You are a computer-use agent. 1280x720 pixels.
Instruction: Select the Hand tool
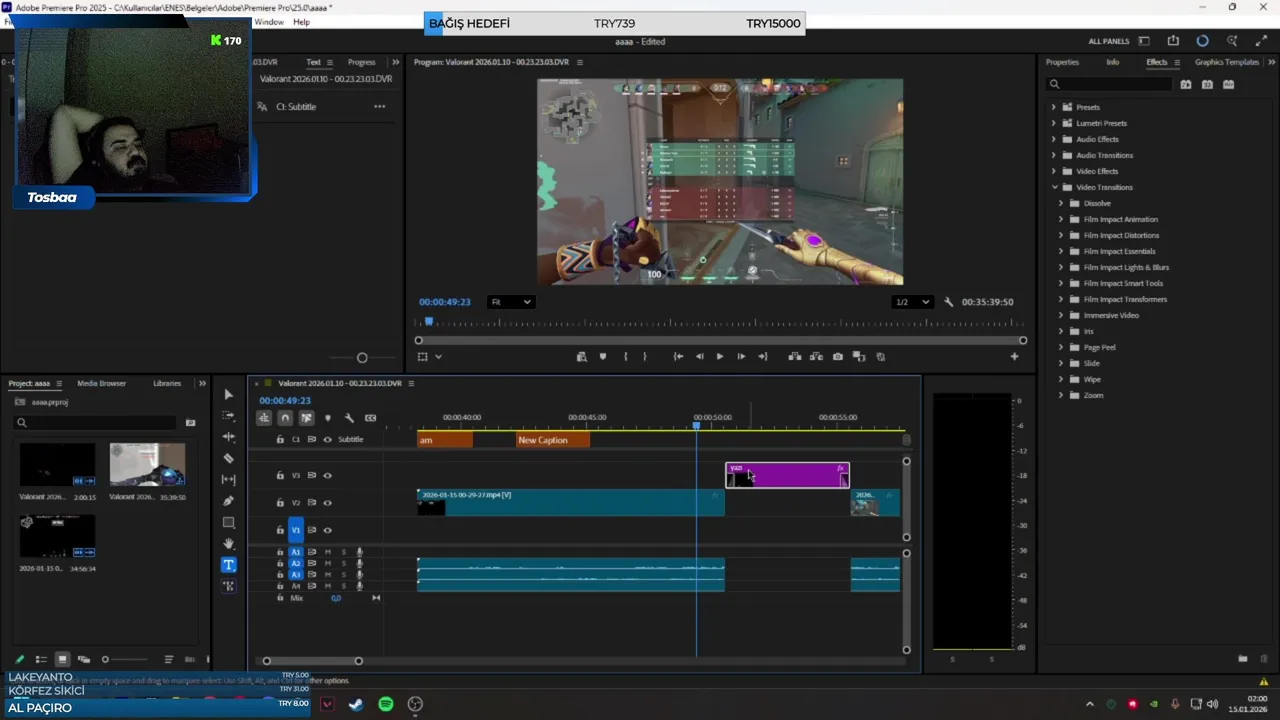tap(228, 543)
